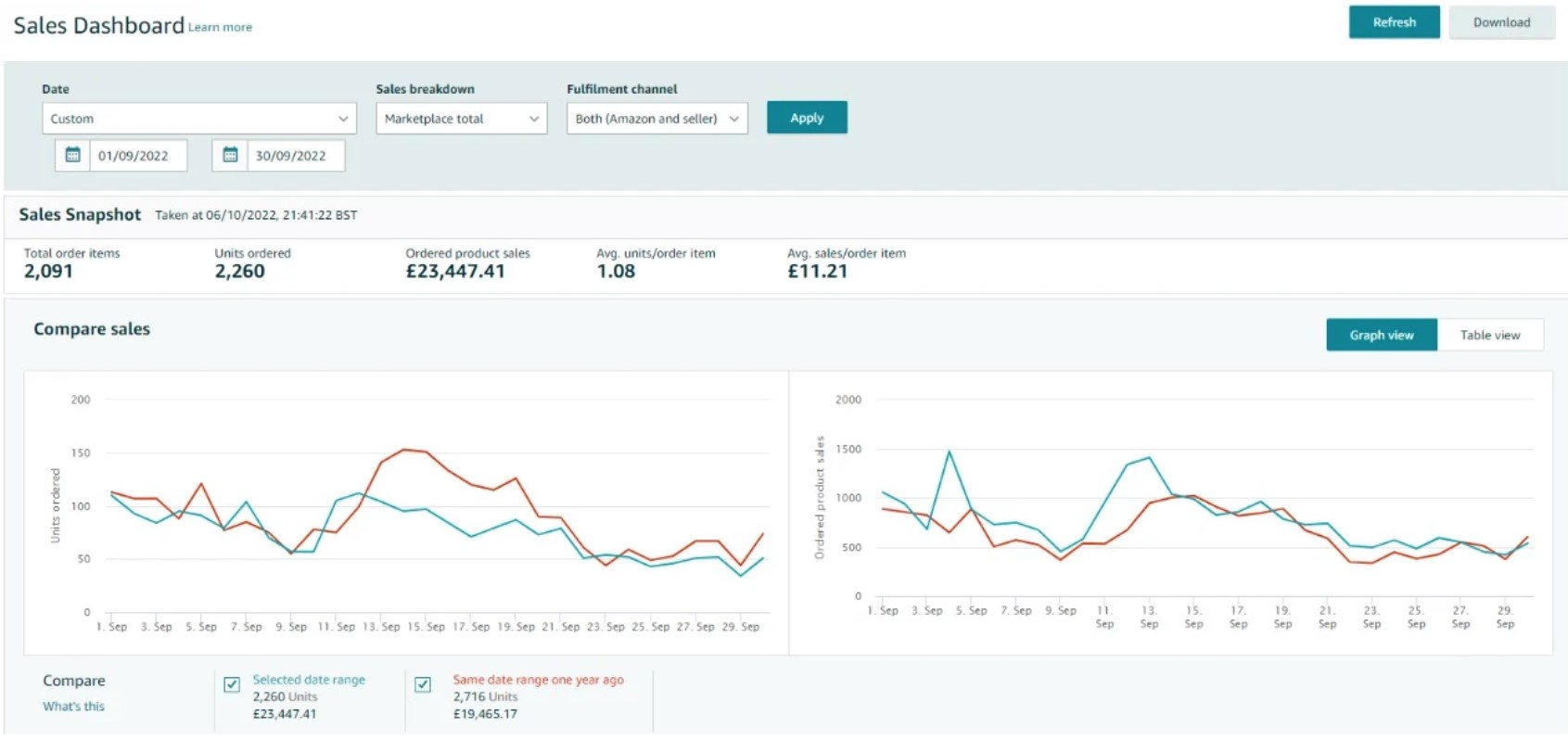Click the Refresh button
Image resolution: width=1568 pixels, height=752 pixels.
(1394, 22)
